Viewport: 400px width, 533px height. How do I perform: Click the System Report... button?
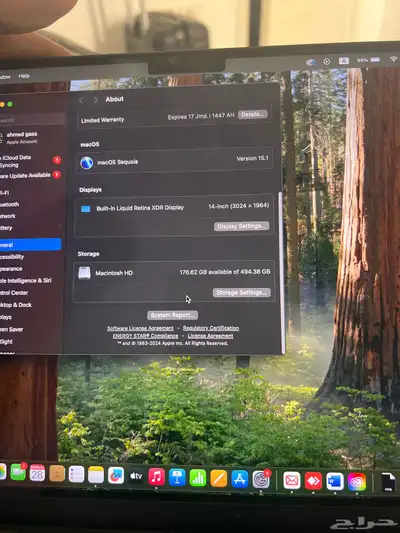coord(172,315)
